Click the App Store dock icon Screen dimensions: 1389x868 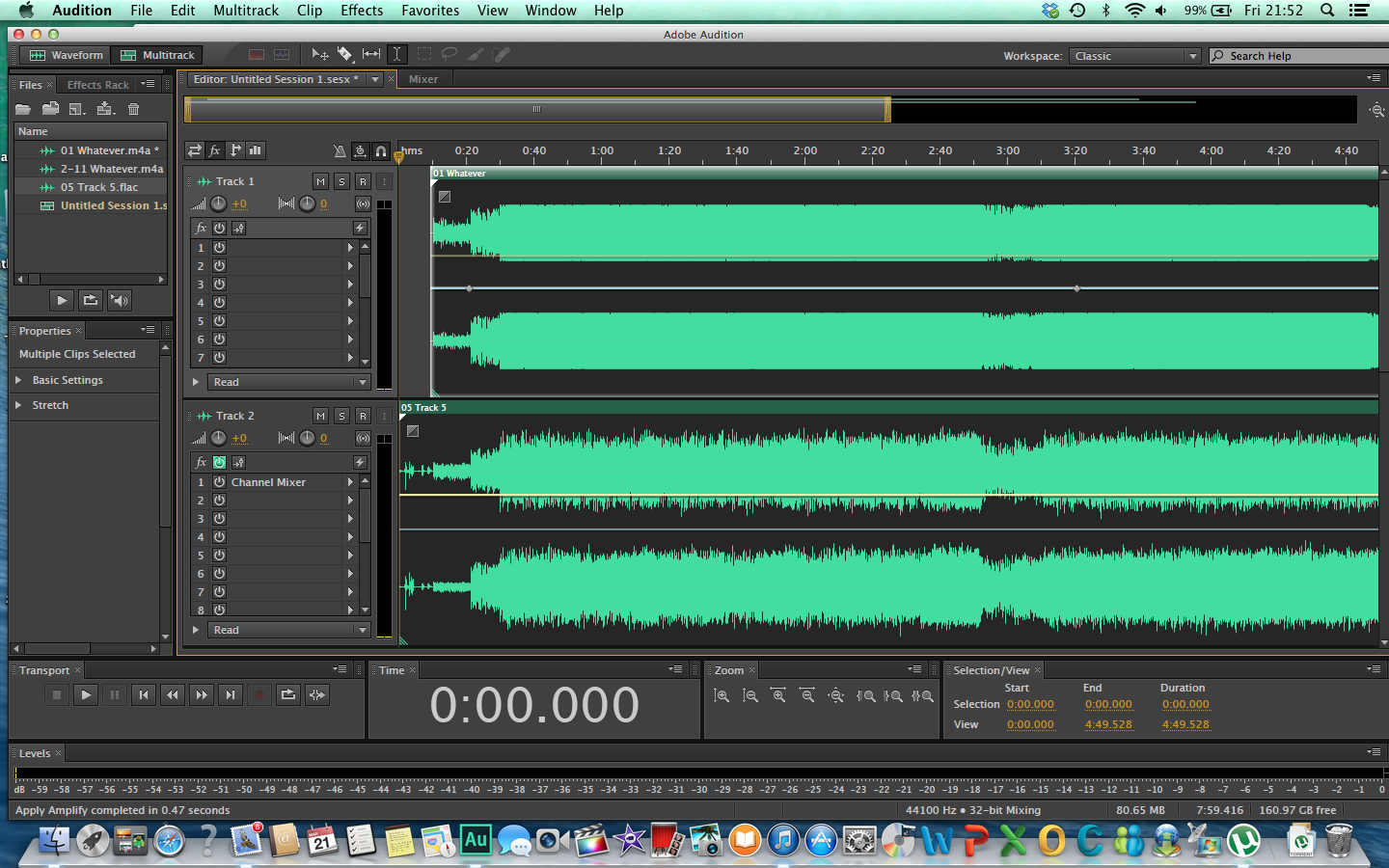(x=821, y=840)
